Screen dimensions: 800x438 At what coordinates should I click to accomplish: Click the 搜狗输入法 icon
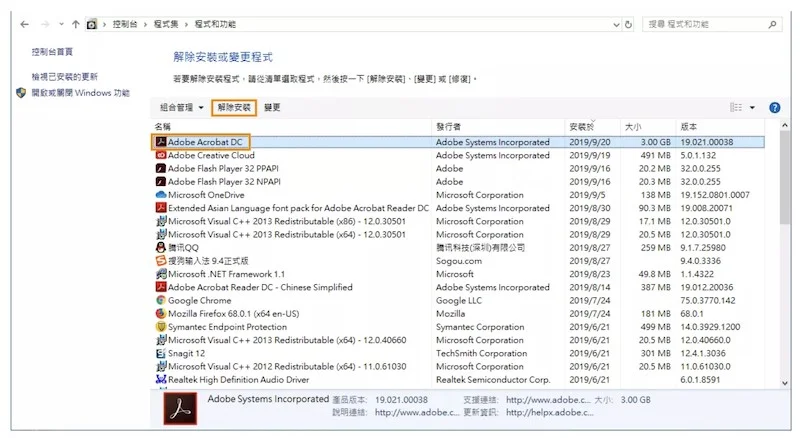(161, 261)
